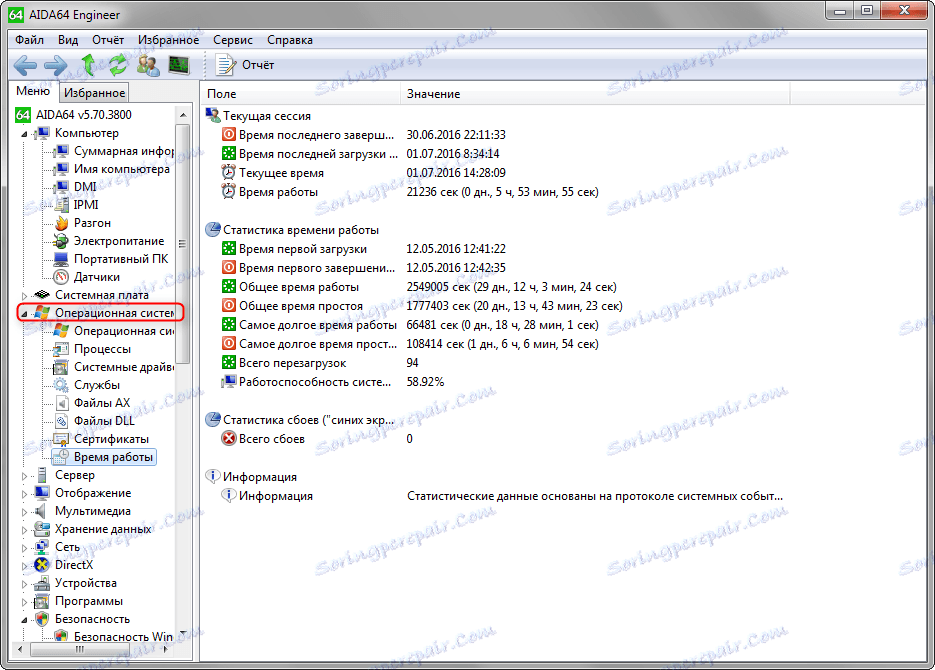Select the Работоспособность системы row
The width and height of the screenshot is (935, 670).
333,382
